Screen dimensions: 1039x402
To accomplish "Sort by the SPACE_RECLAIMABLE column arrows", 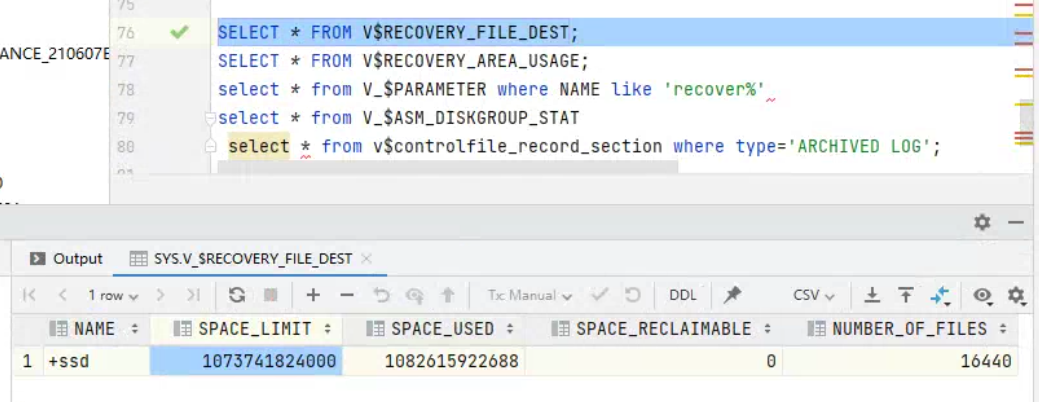I will click(x=767, y=328).
